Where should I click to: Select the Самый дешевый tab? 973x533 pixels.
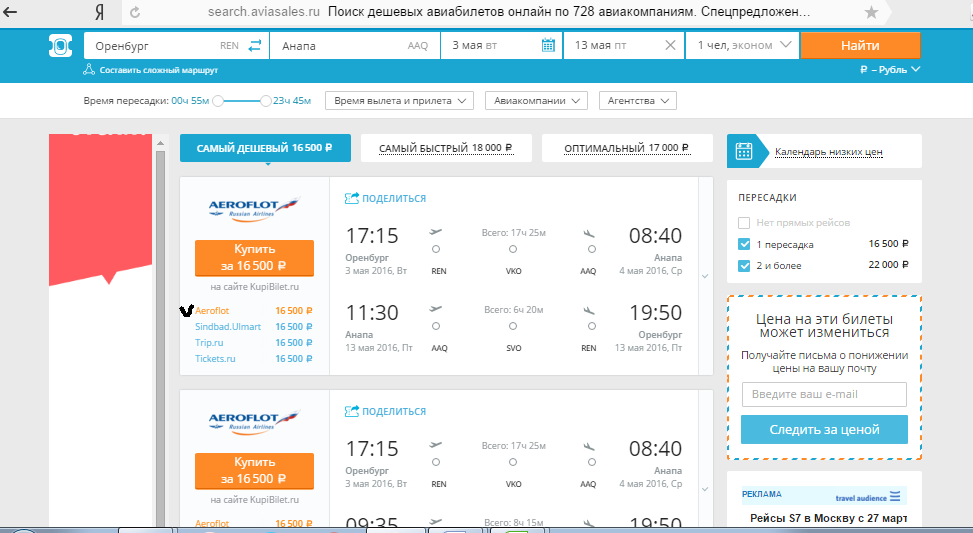point(265,148)
